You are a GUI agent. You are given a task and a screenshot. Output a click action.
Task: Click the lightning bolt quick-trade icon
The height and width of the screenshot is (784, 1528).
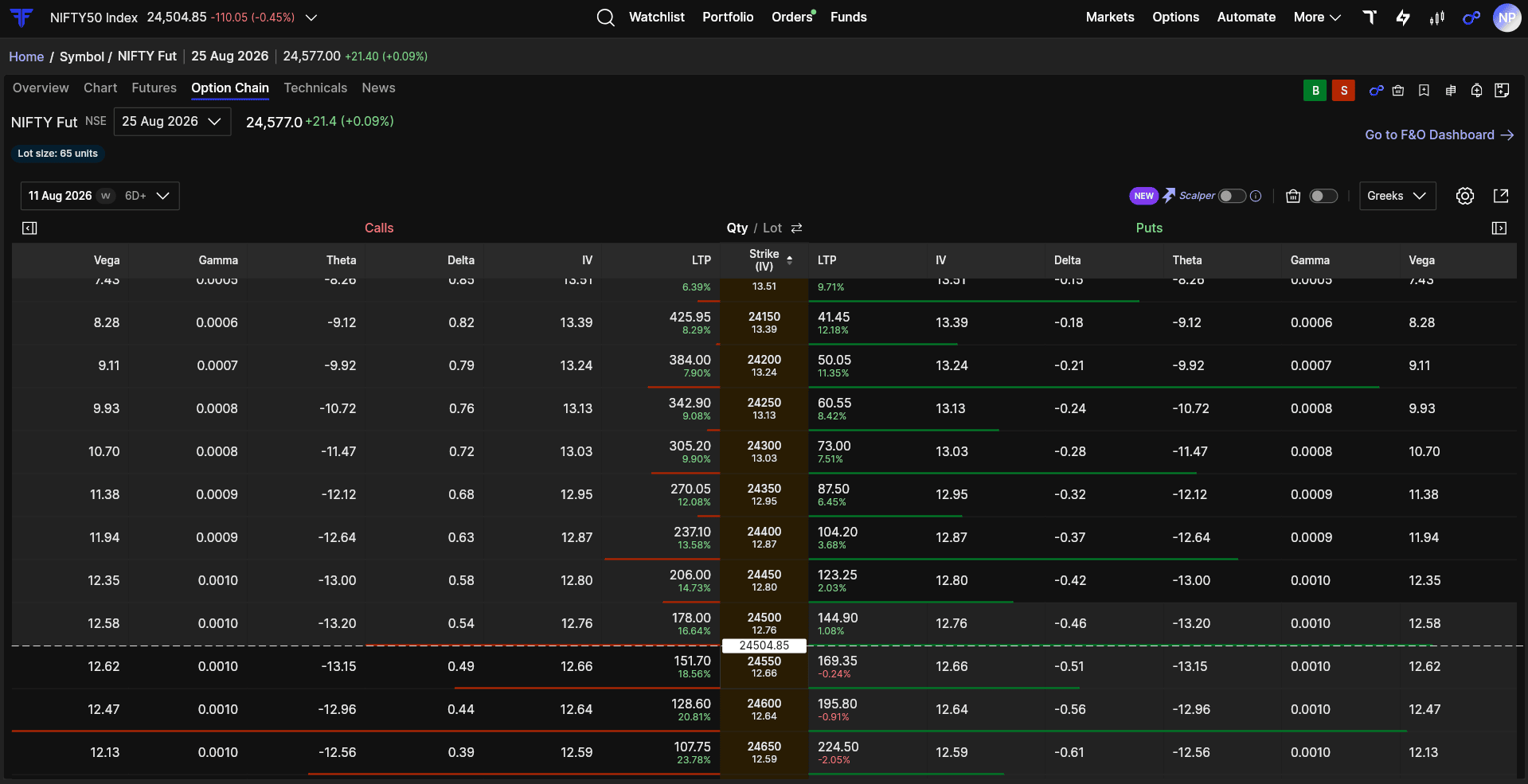coord(1403,18)
